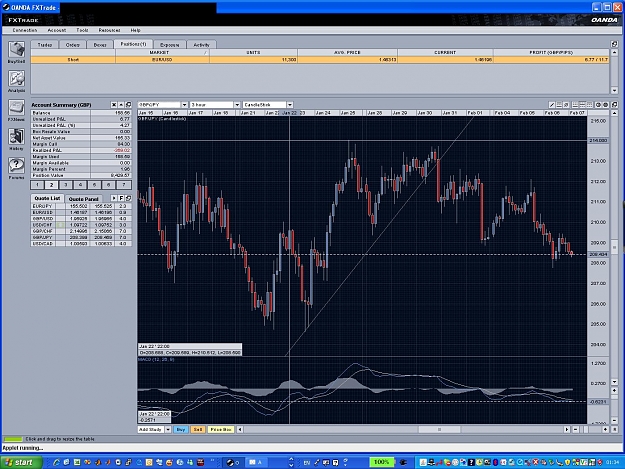Select layout preset button 4
The width and height of the screenshot is (625, 469).
80,185
